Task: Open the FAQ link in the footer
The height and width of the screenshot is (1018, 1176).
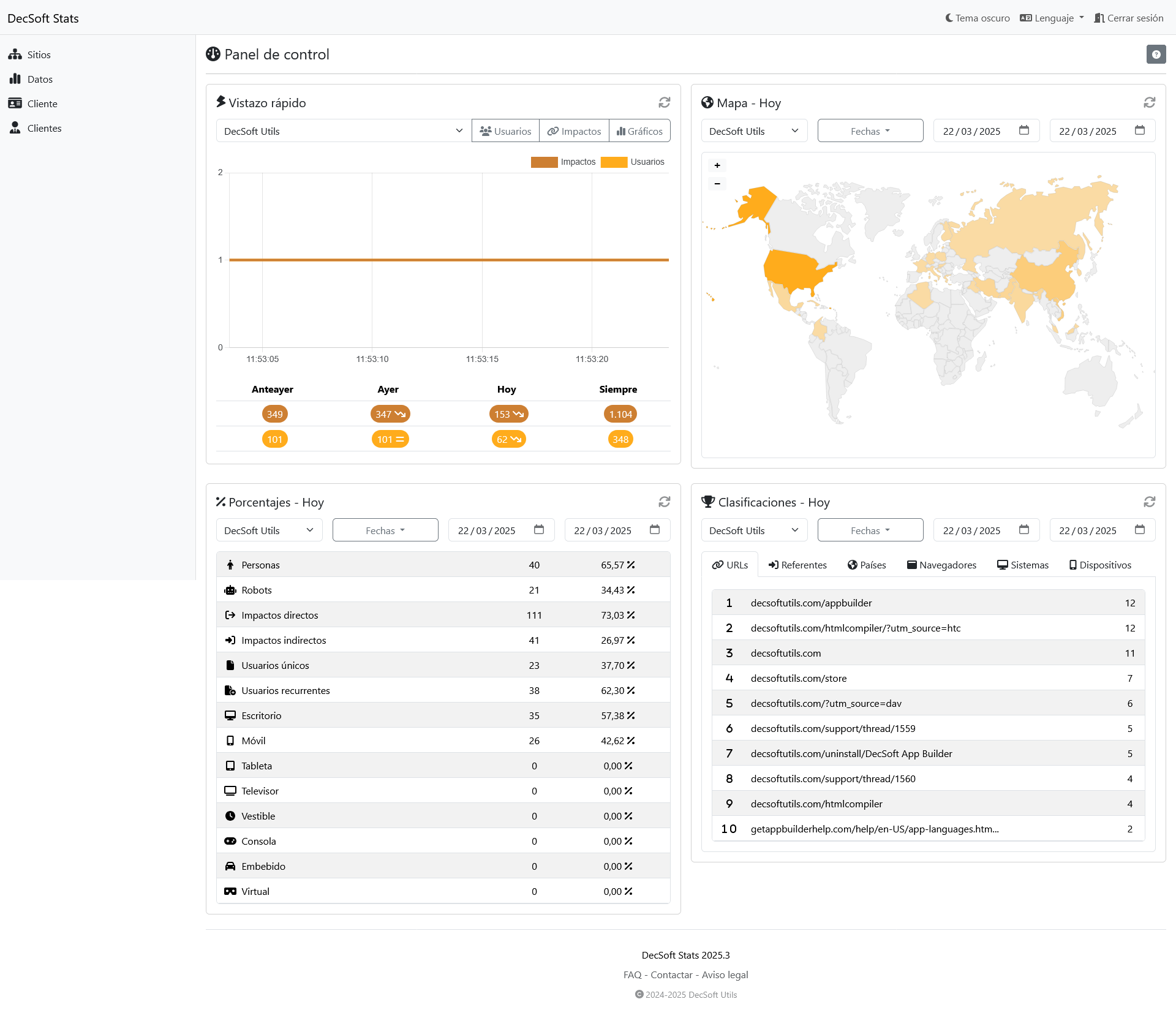Action: [631, 975]
